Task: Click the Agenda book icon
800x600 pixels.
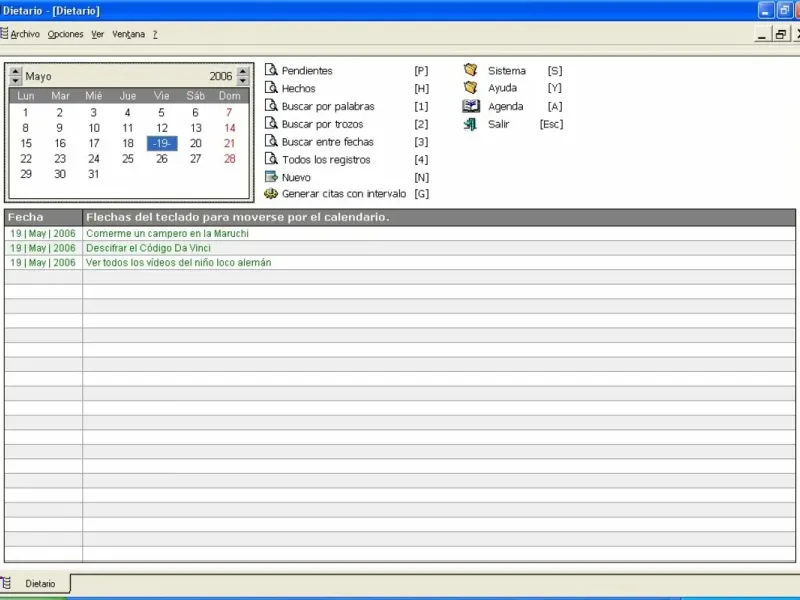Action: [470, 106]
